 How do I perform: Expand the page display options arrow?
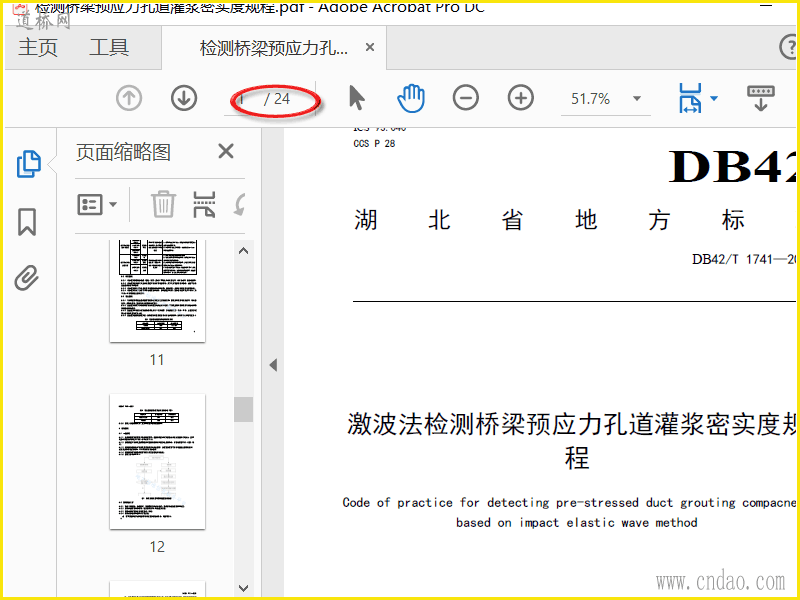coord(714,98)
